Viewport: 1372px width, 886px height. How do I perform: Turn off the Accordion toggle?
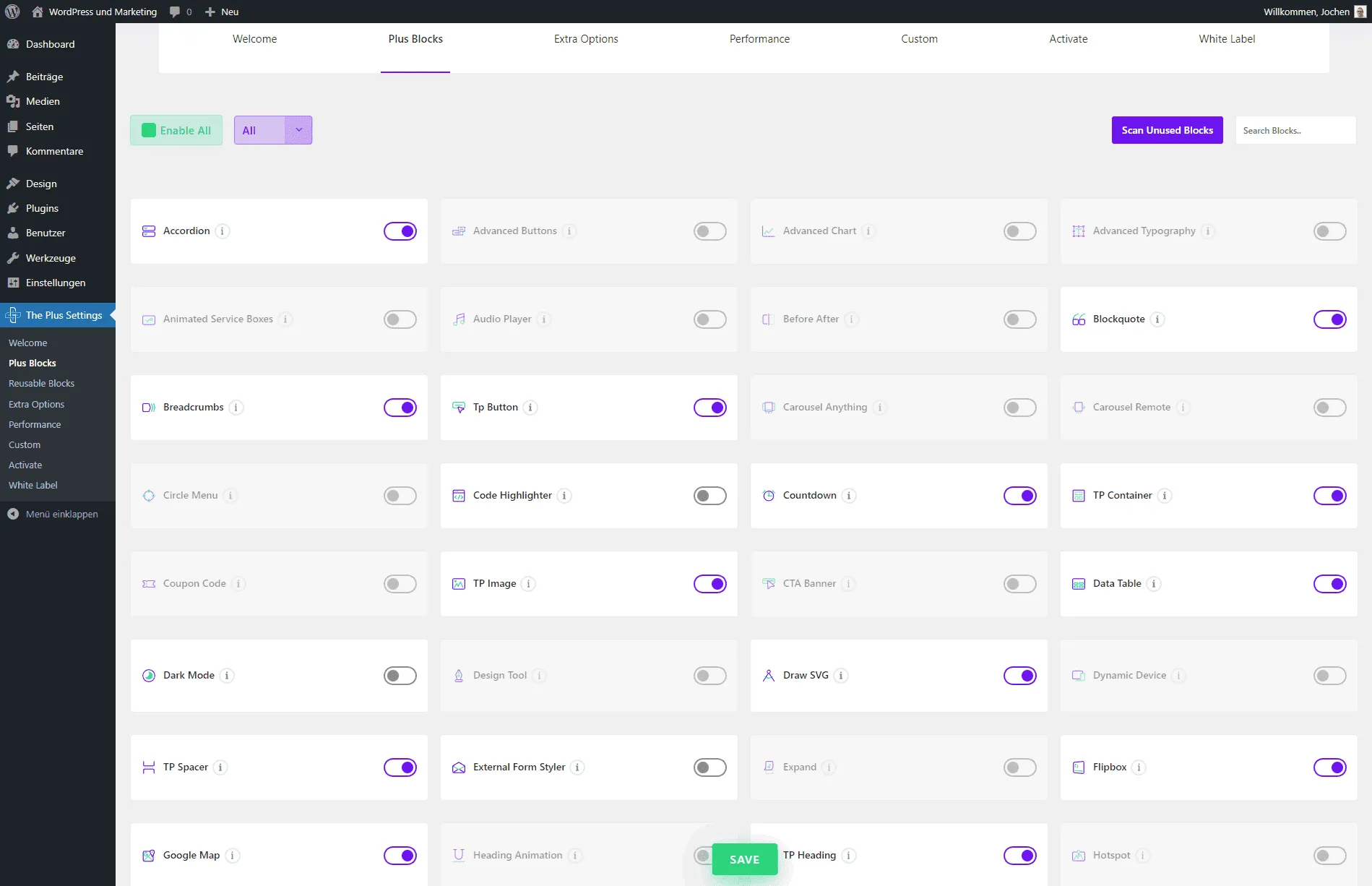tap(400, 231)
